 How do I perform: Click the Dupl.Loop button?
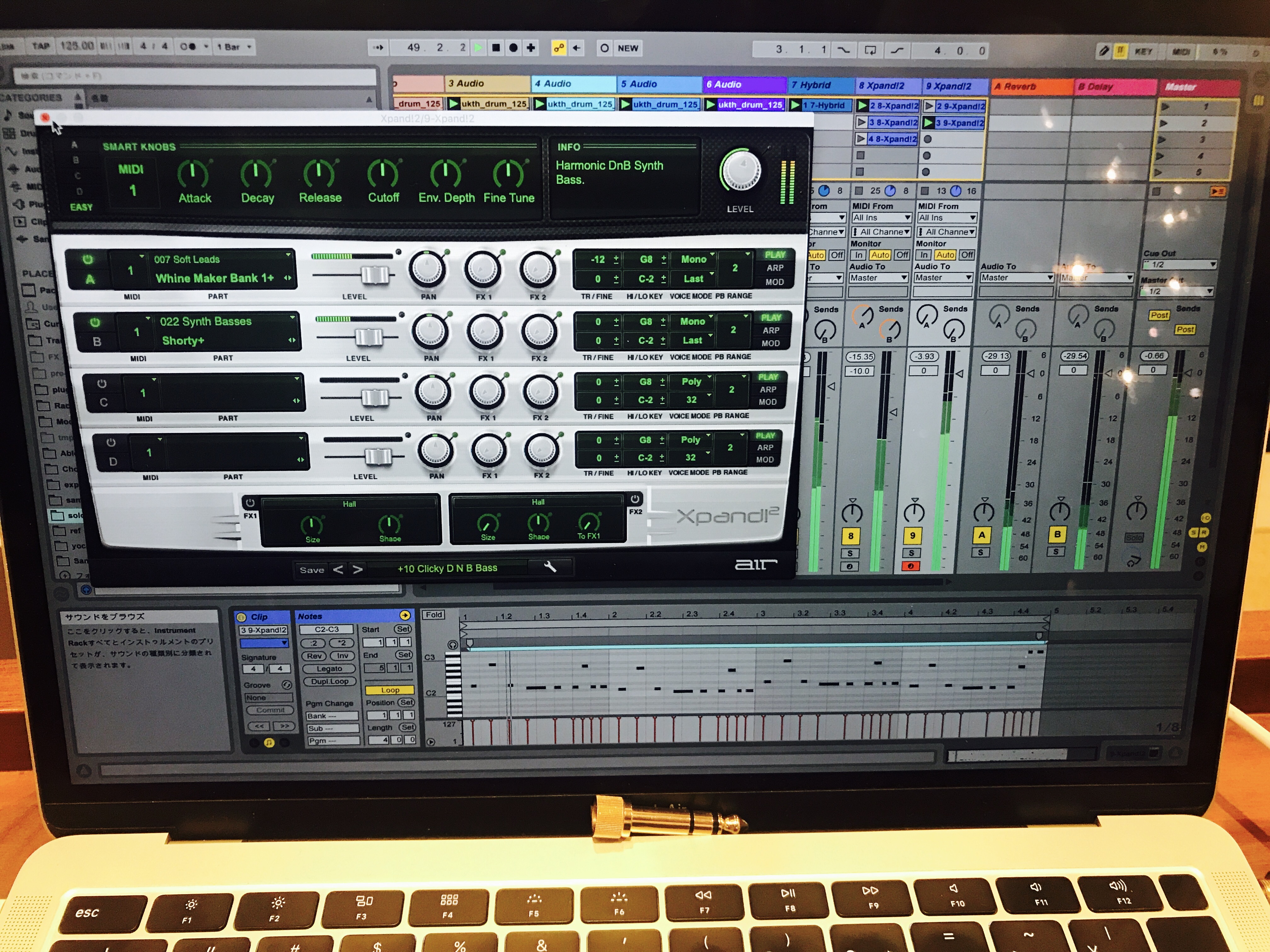pos(329,682)
